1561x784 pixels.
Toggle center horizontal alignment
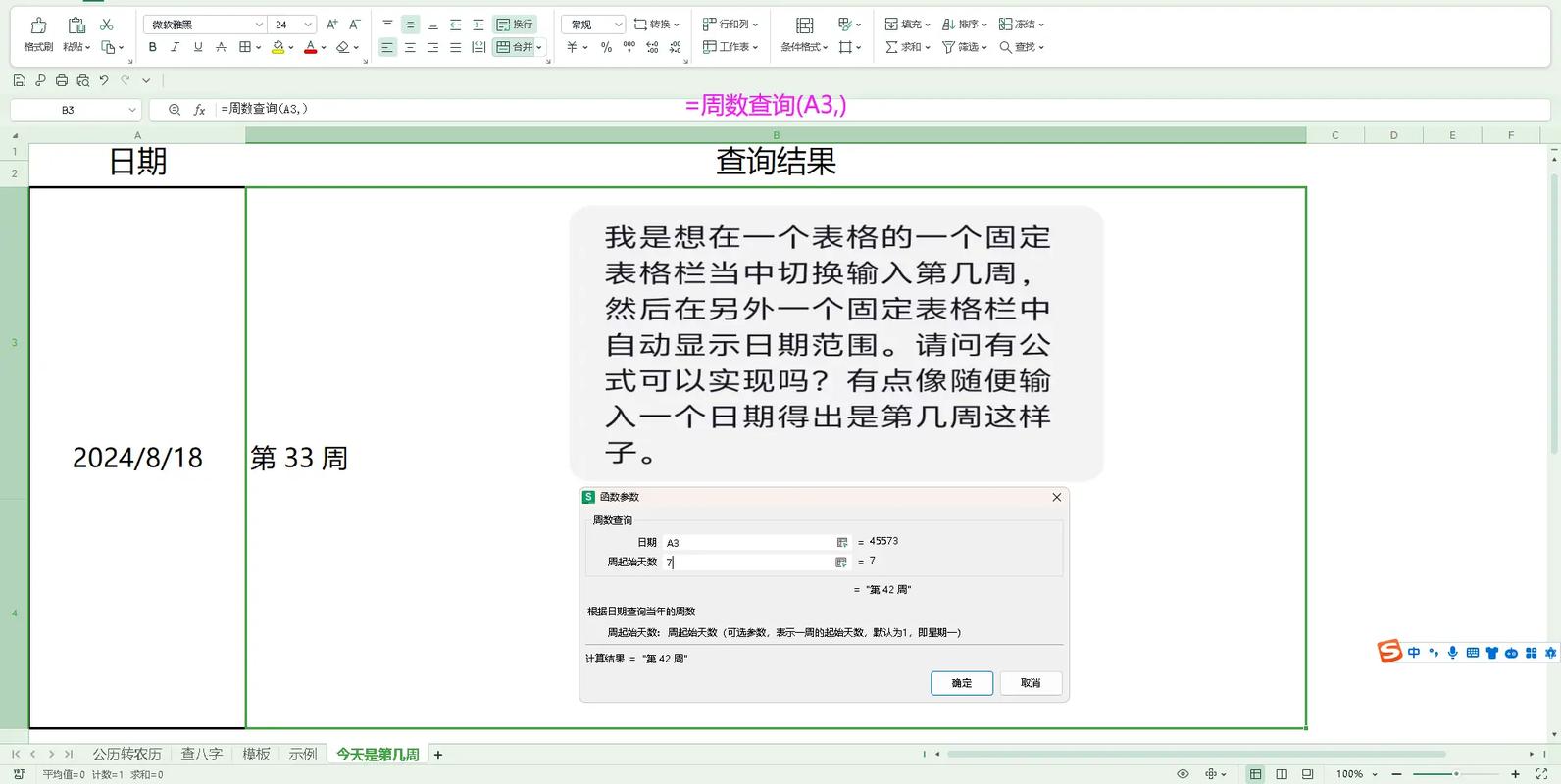410,47
